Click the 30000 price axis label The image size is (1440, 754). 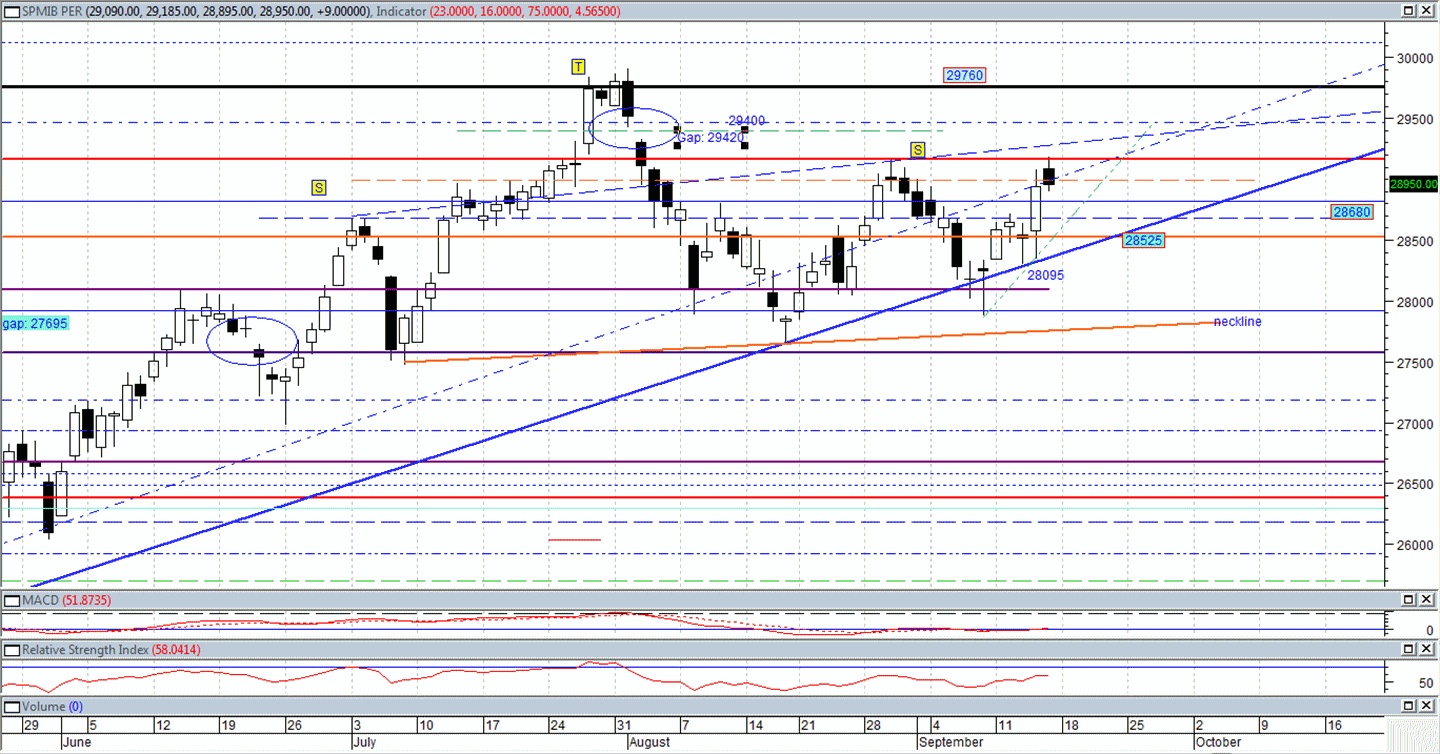[x=1414, y=58]
